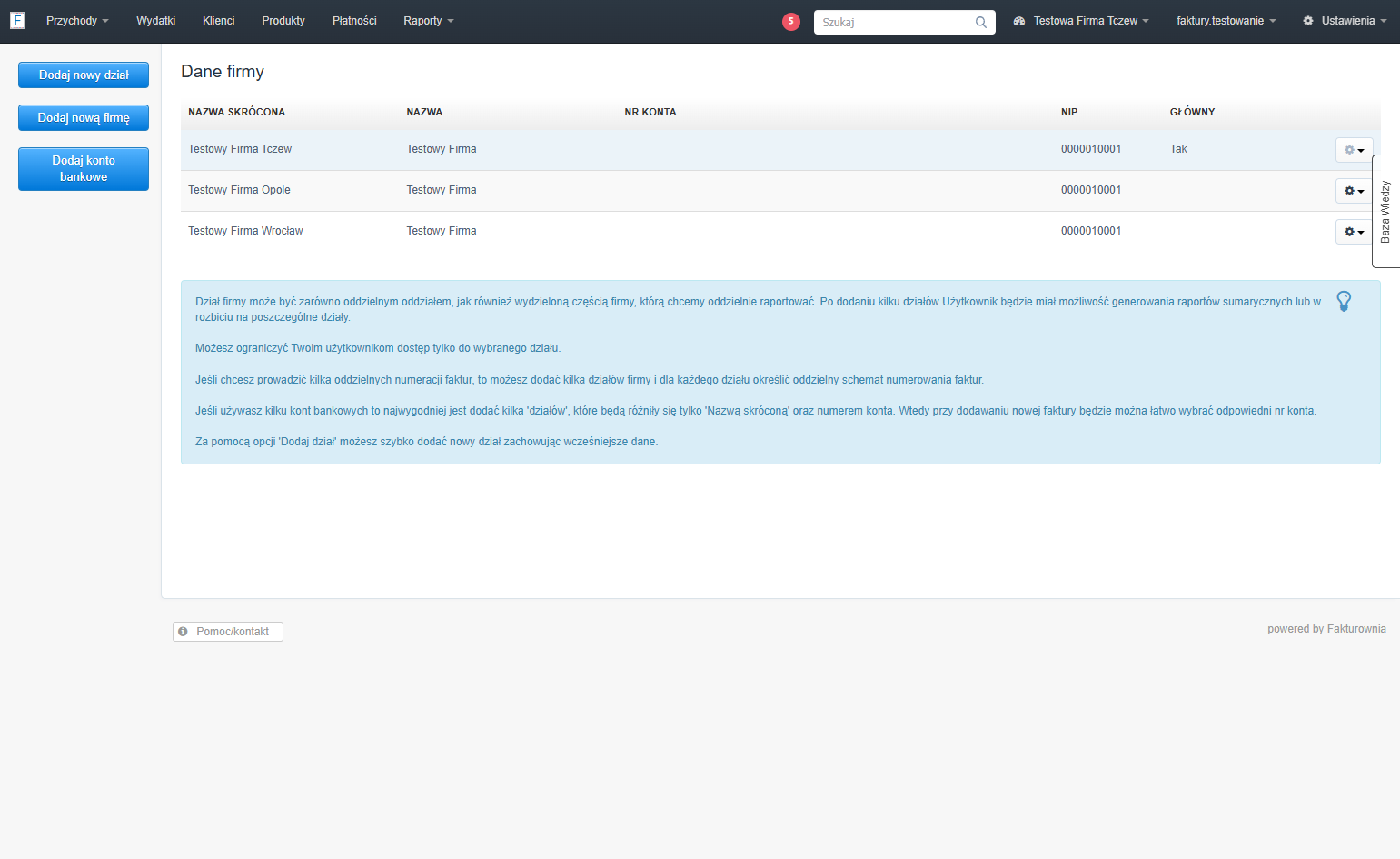Click the Tak value in Główny column
Viewport: 1400px width, 859px height.
(x=1178, y=149)
